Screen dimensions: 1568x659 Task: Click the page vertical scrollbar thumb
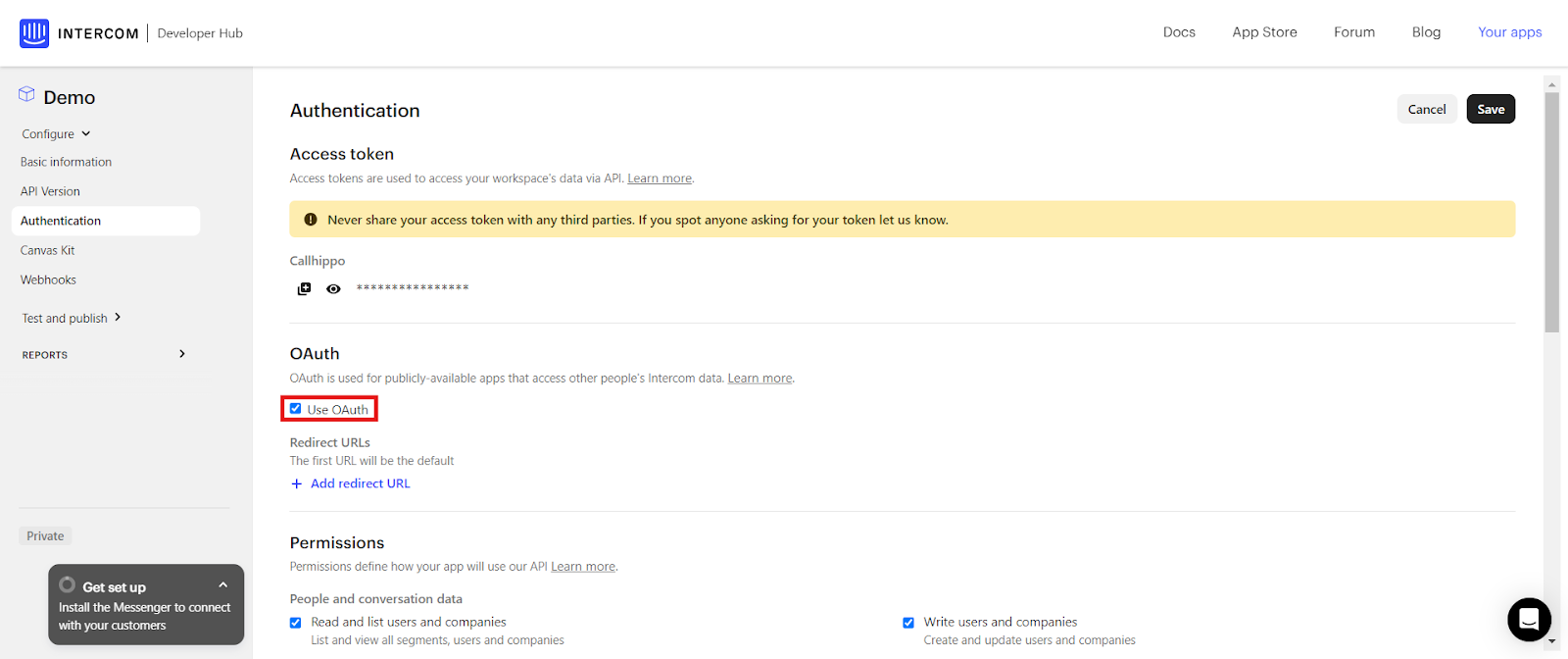[x=1551, y=212]
